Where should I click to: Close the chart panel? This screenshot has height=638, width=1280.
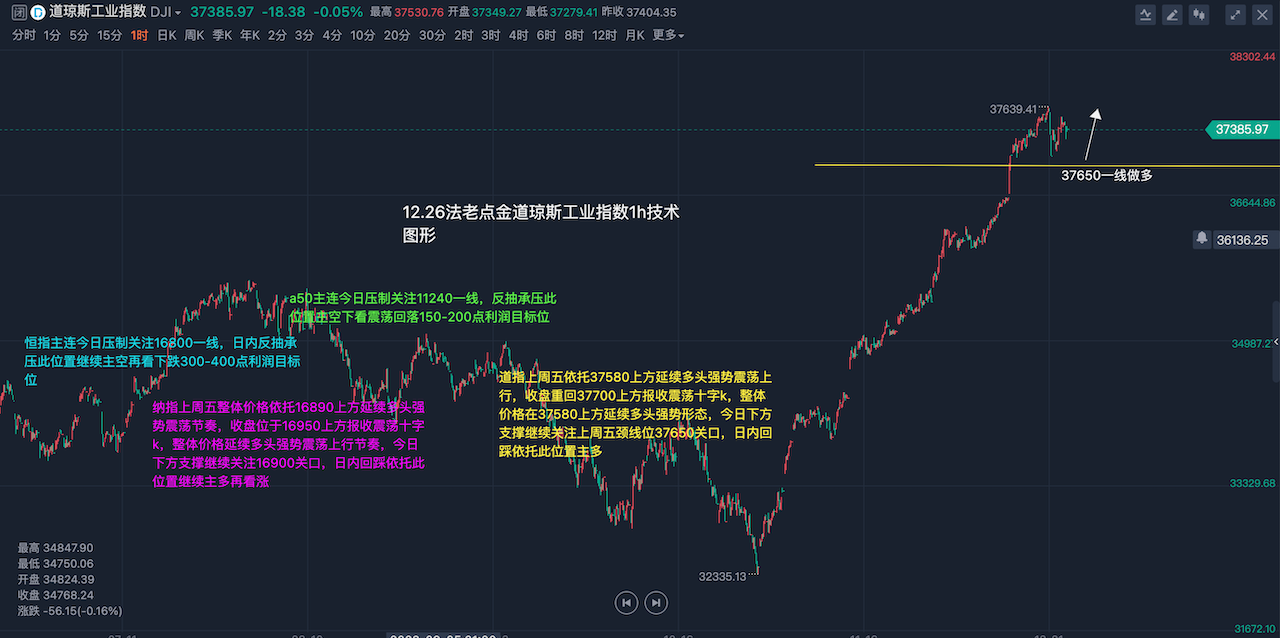[1262, 14]
